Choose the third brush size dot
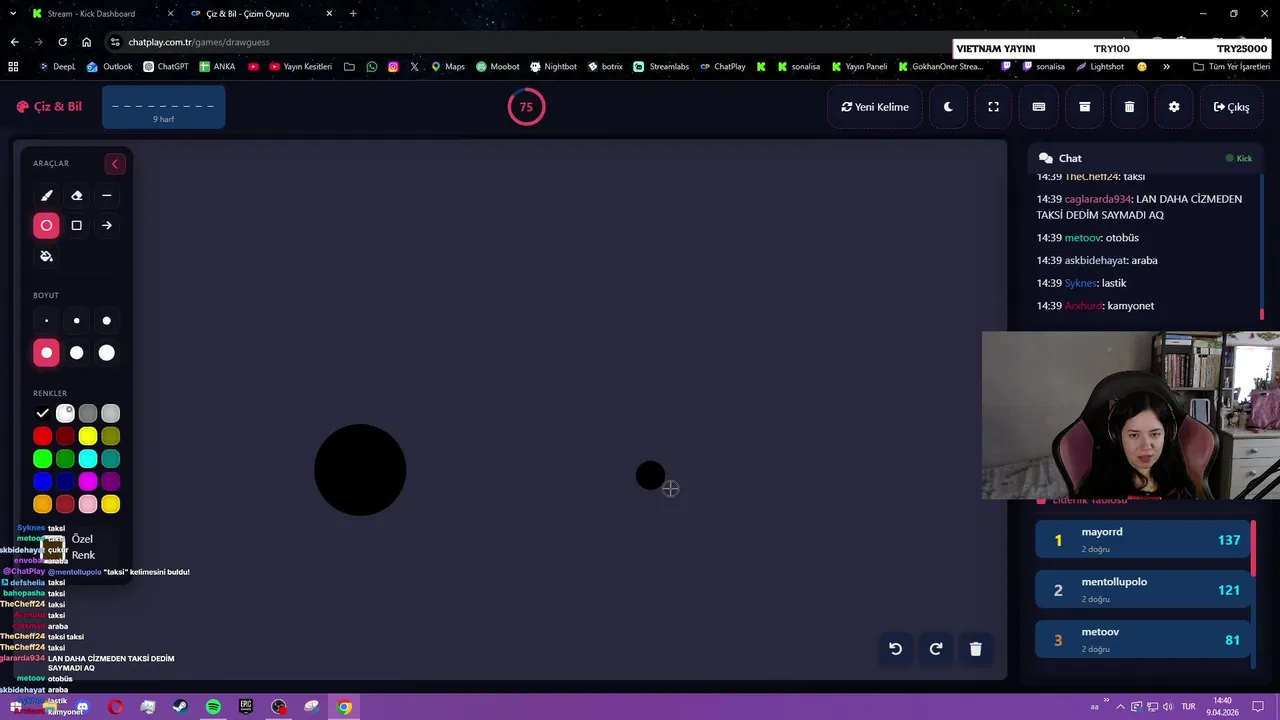 tap(106, 321)
